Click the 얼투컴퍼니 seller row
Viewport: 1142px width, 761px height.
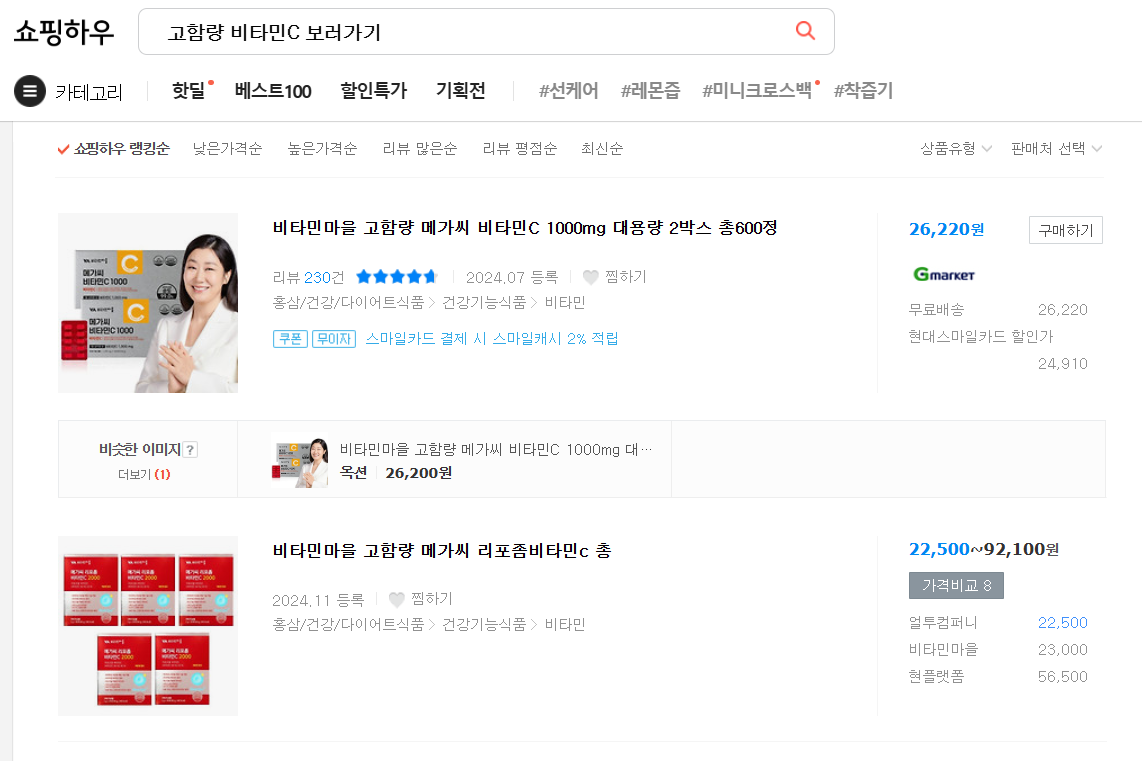(x=998, y=623)
